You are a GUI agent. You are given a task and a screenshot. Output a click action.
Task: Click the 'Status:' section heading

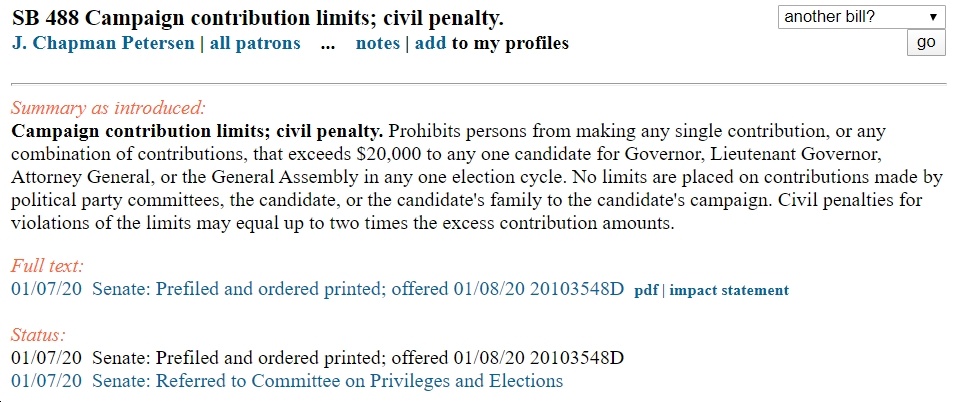(38, 335)
